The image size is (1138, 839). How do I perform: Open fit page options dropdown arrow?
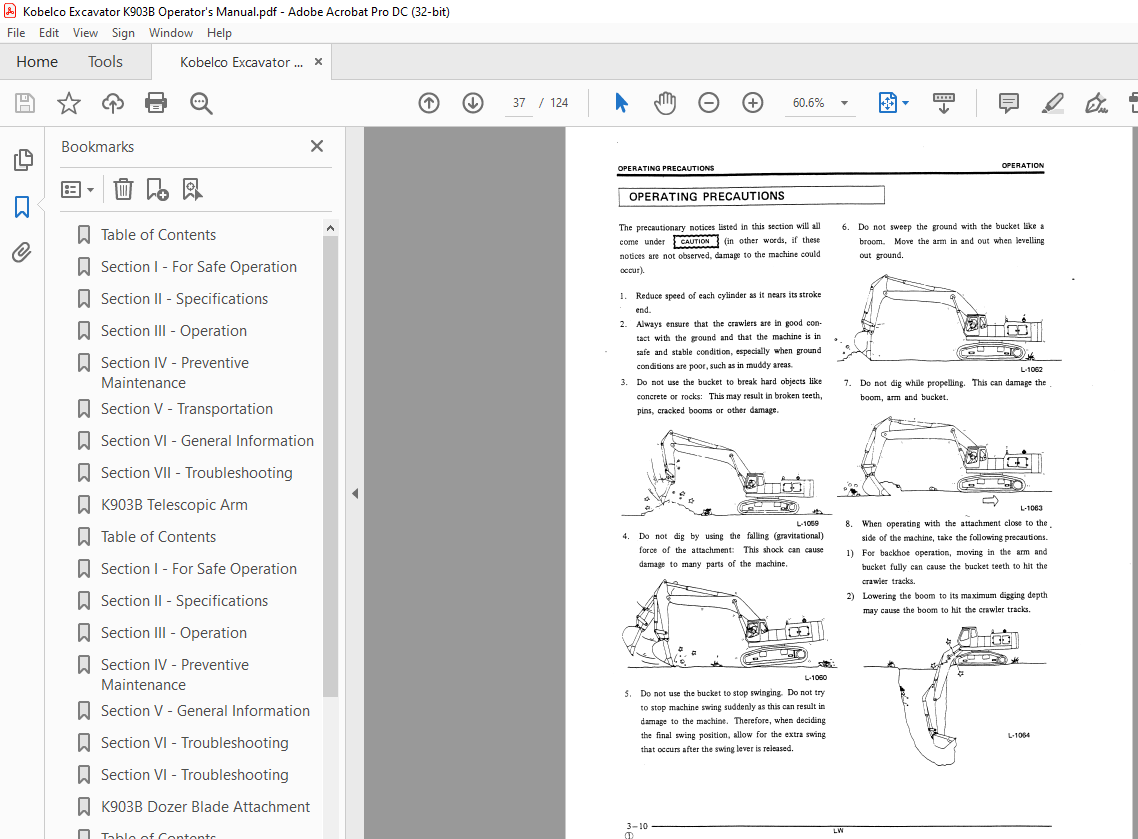(x=906, y=103)
